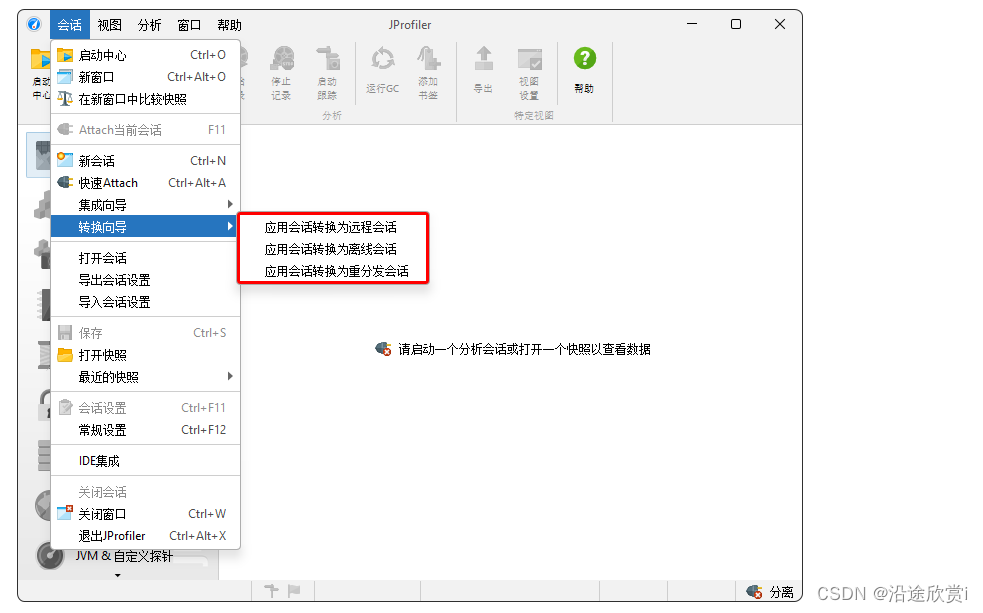
Task: Click the 添加书签 toolbar icon
Action: [x=429, y=58]
